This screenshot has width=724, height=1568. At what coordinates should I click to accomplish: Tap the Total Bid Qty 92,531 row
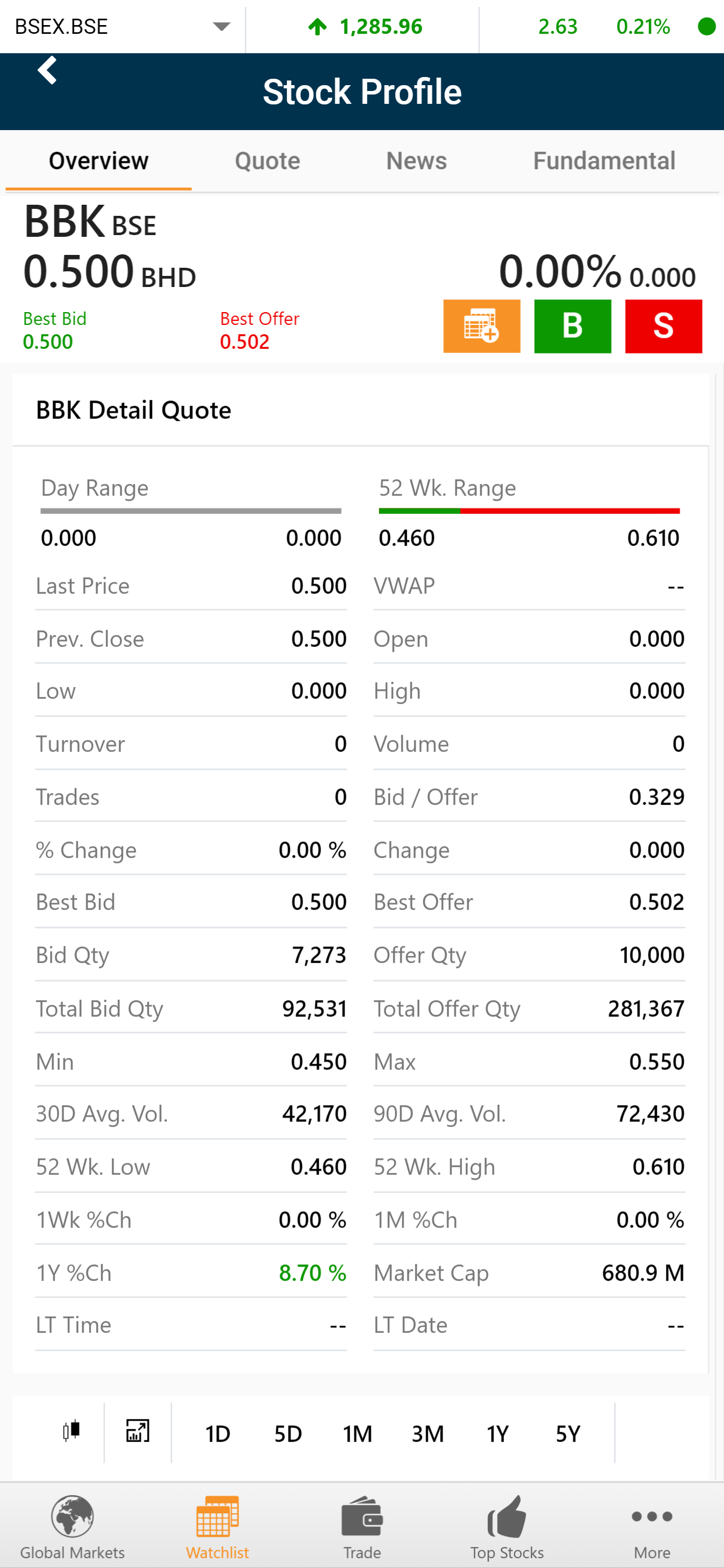[191, 1009]
